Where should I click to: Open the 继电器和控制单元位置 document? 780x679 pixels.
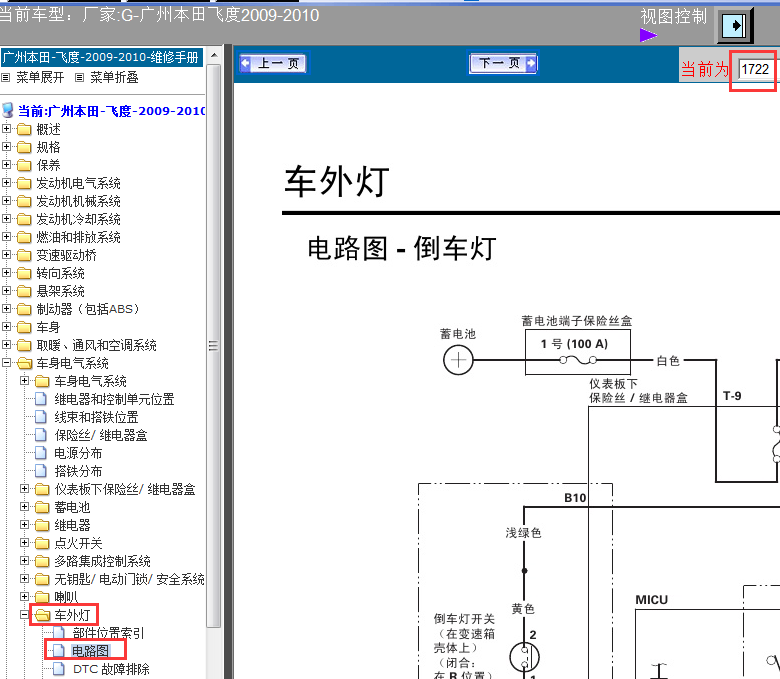(114, 399)
